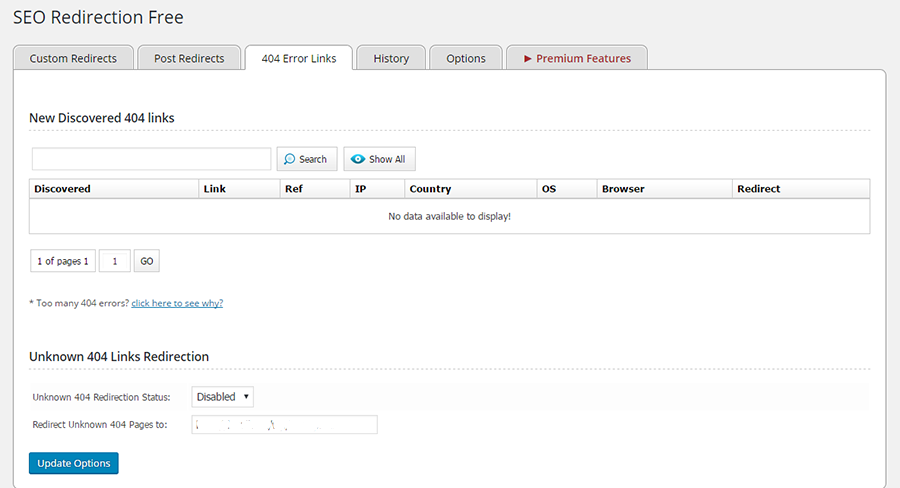Click the Update Options button
The width and height of the screenshot is (900, 488).
point(73,463)
